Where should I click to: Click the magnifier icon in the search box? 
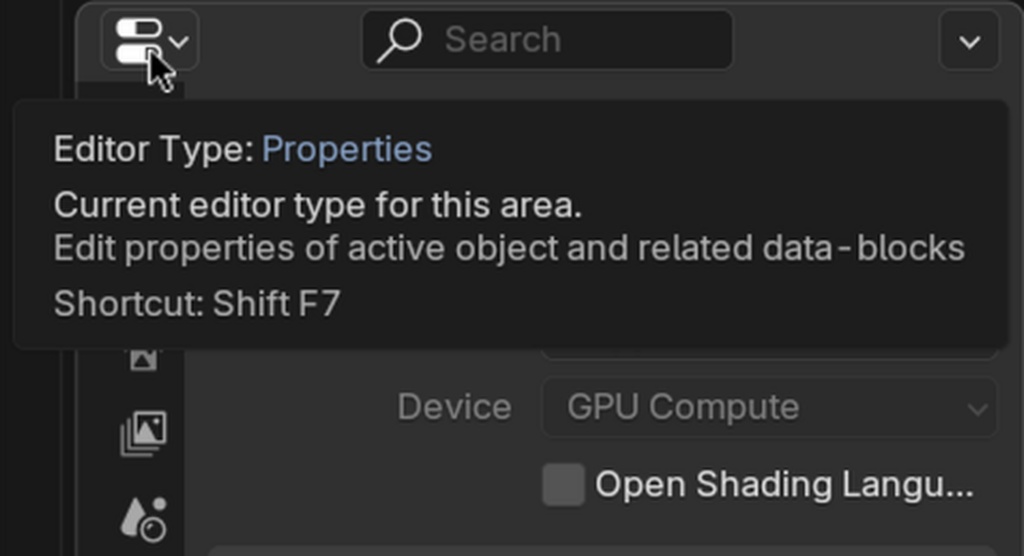coord(399,41)
